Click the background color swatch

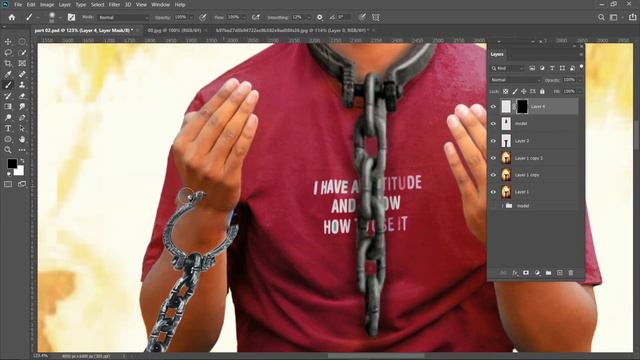(19, 170)
